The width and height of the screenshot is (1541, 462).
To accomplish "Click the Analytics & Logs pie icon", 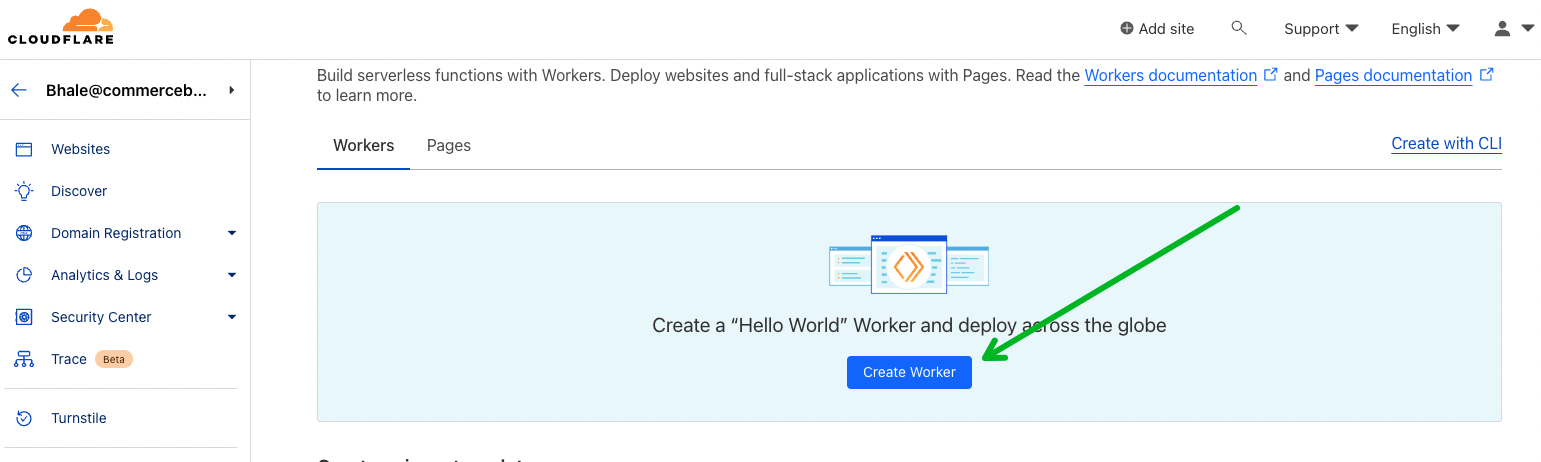I will point(24,275).
